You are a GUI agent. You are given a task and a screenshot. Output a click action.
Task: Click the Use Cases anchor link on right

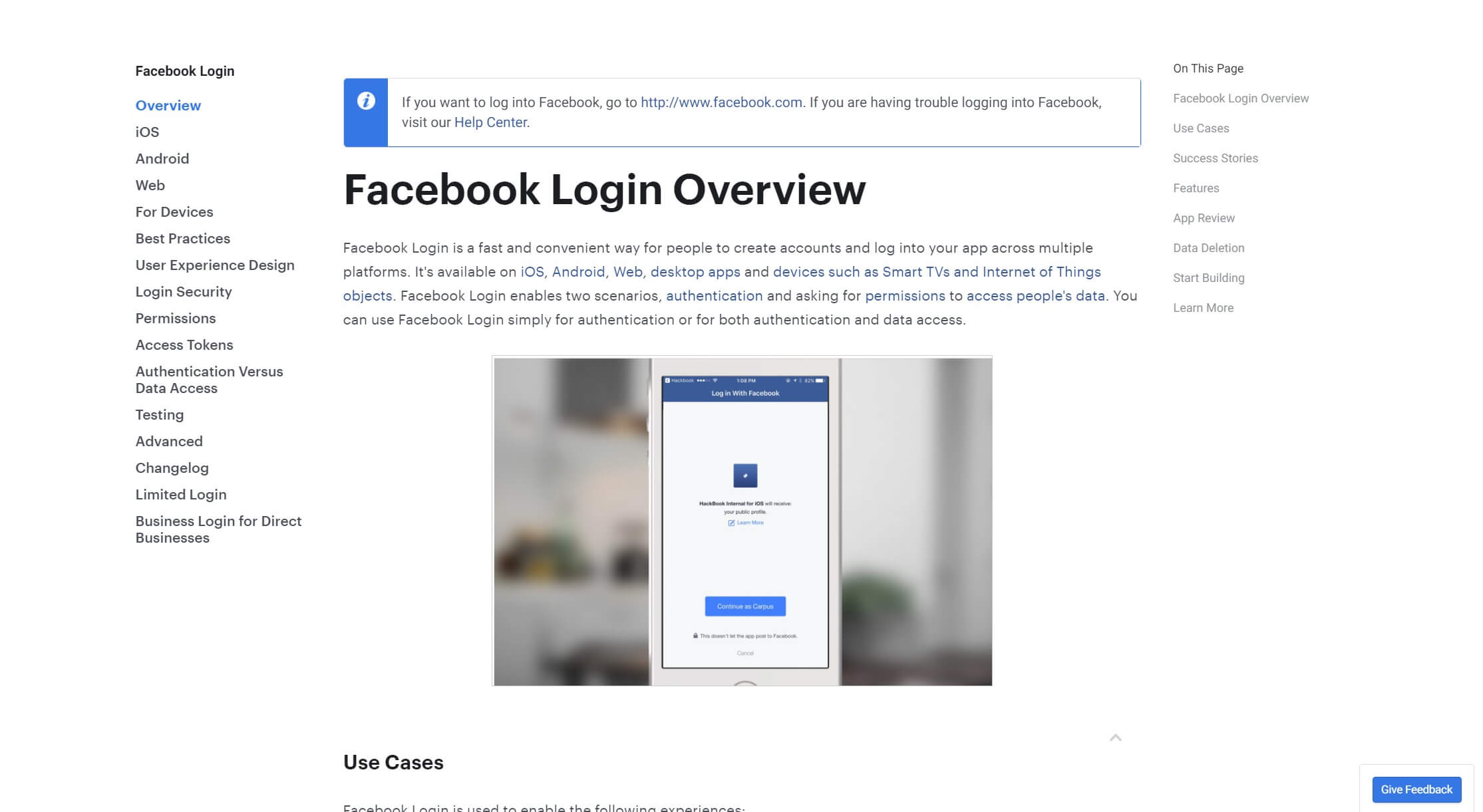tap(1201, 128)
